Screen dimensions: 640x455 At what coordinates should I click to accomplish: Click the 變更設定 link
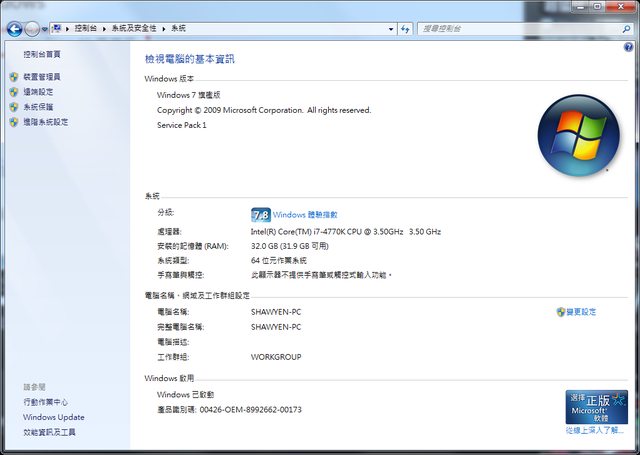pyautogui.click(x=580, y=312)
